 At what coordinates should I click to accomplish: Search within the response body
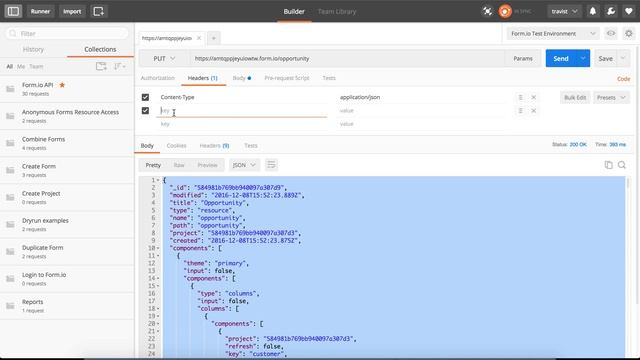(622, 165)
